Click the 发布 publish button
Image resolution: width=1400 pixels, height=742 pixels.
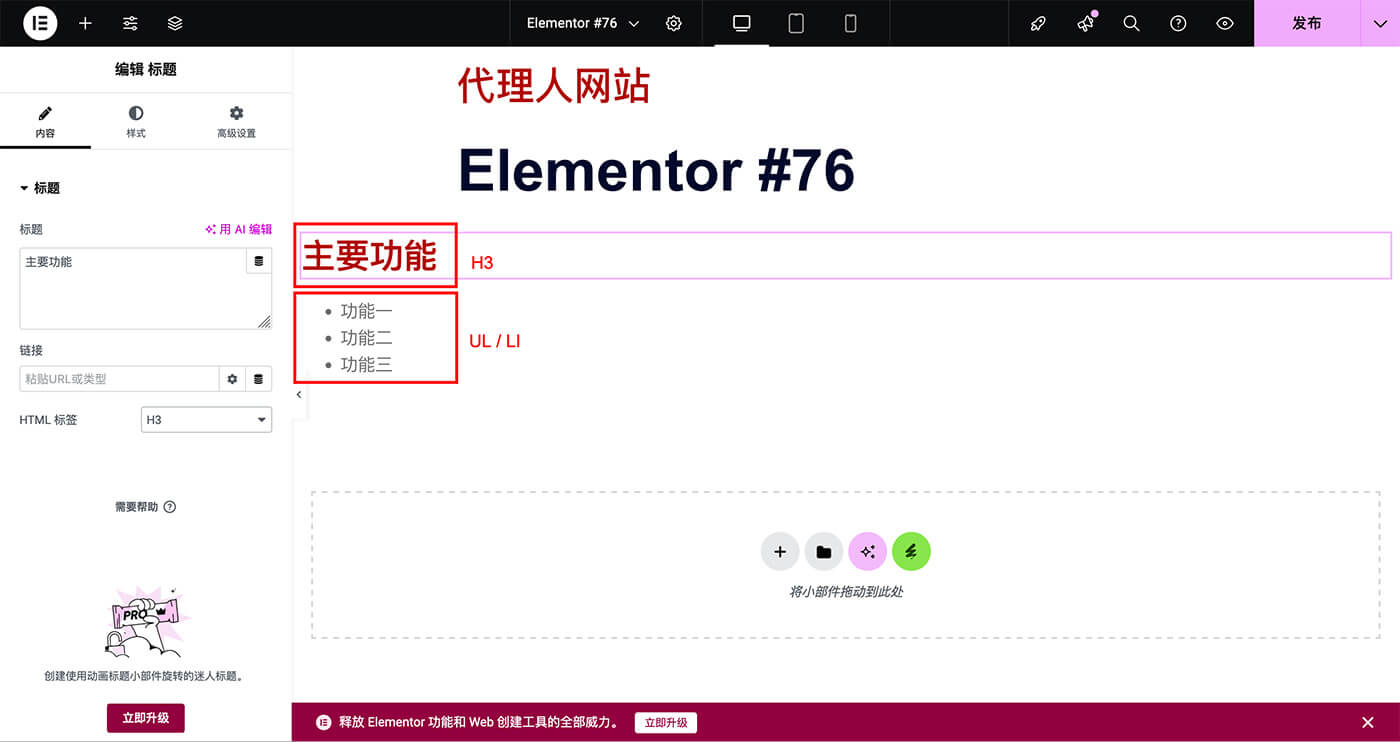tap(1307, 23)
